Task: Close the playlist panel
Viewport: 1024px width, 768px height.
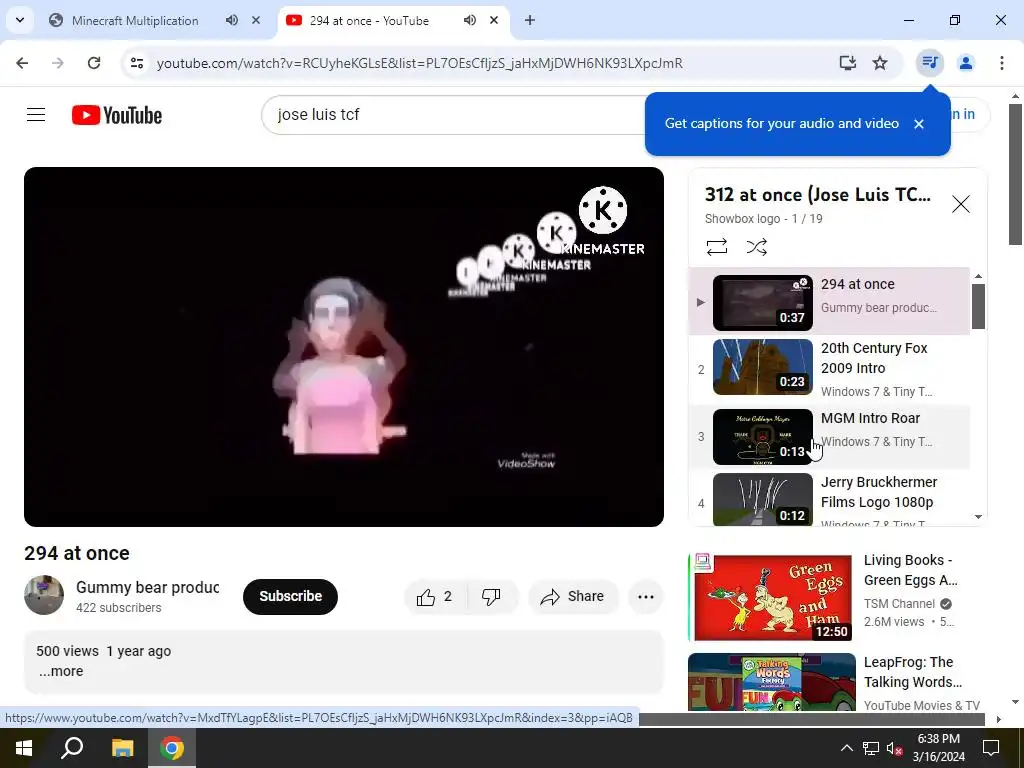Action: click(x=961, y=204)
